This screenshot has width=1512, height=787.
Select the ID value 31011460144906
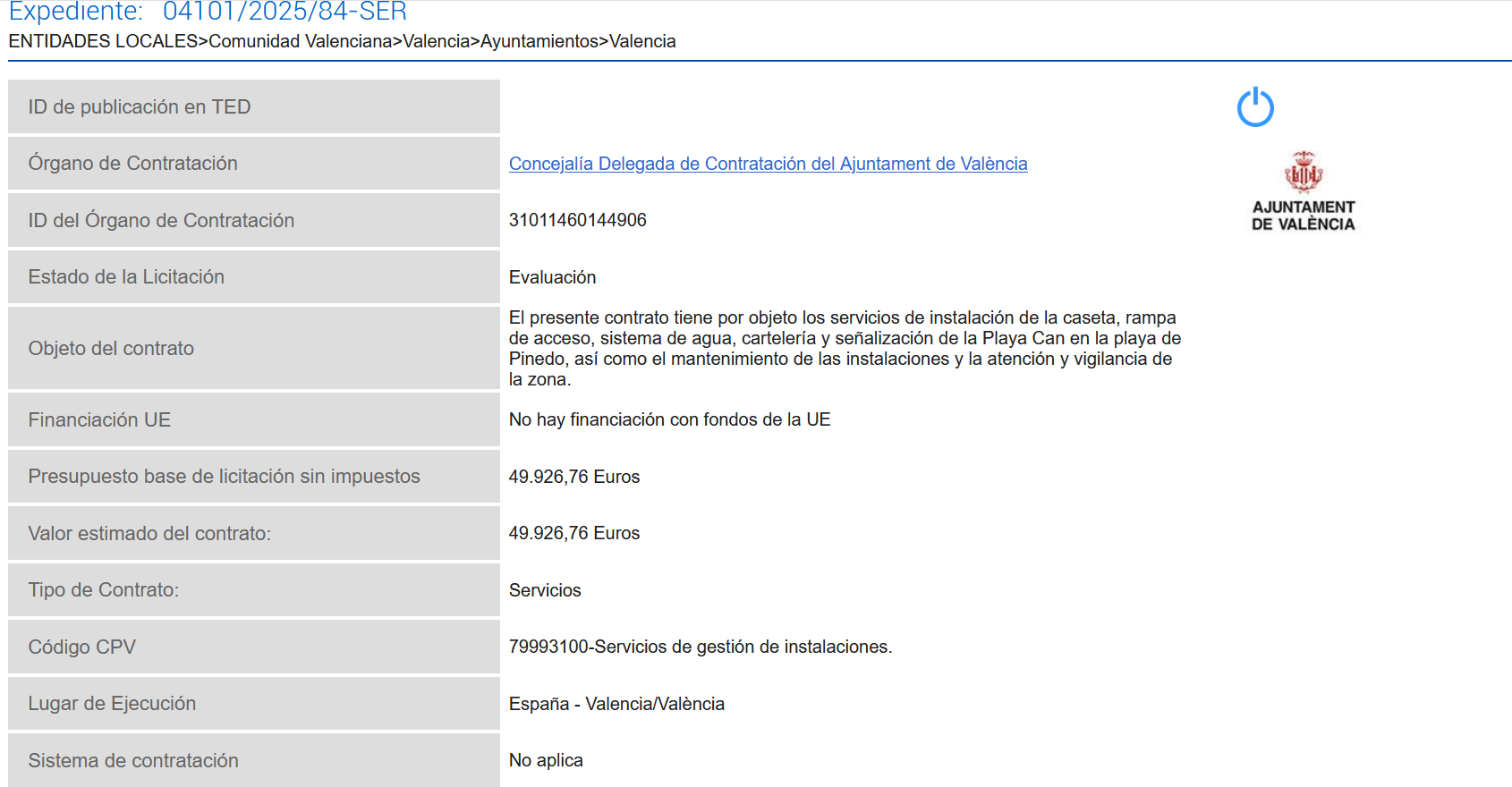[578, 220]
